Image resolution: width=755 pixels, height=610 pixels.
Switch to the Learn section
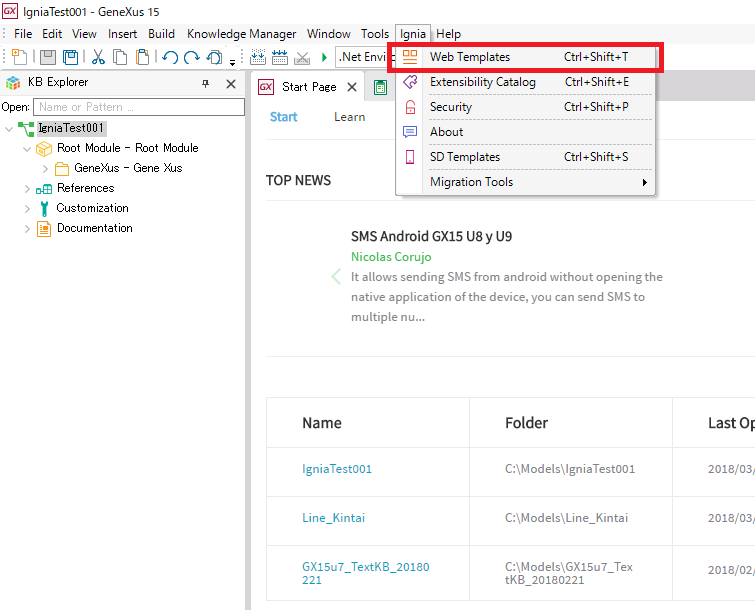click(350, 117)
